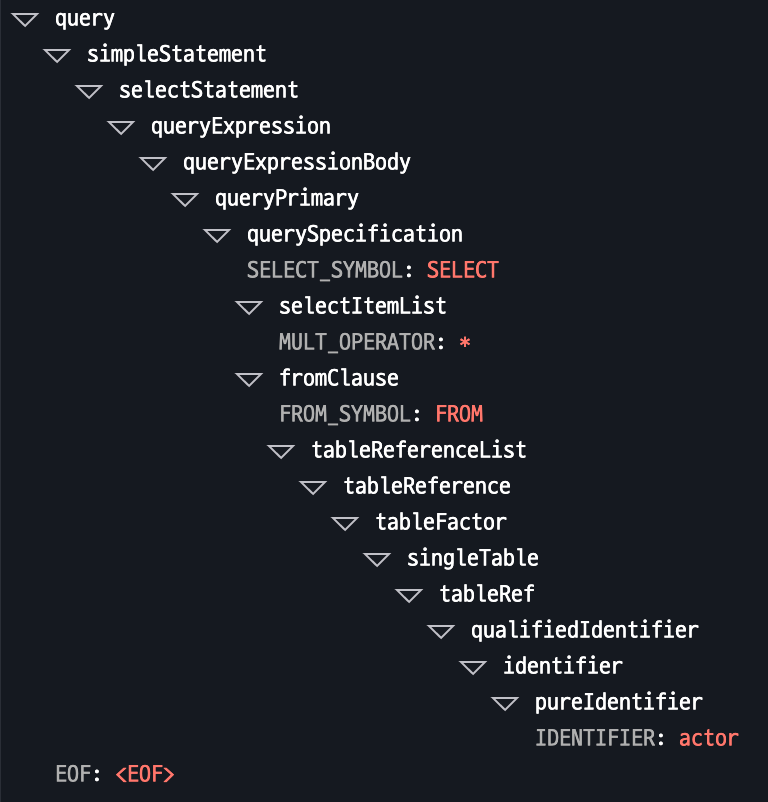Collapse the queryExpressionBody triangle
The width and height of the screenshot is (768, 802).
tap(154, 163)
